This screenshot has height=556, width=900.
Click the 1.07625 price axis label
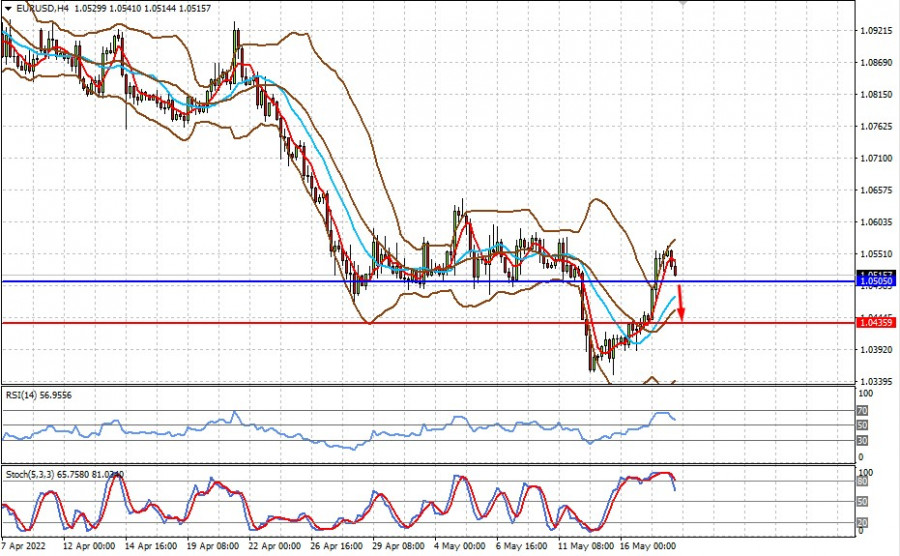(876, 126)
